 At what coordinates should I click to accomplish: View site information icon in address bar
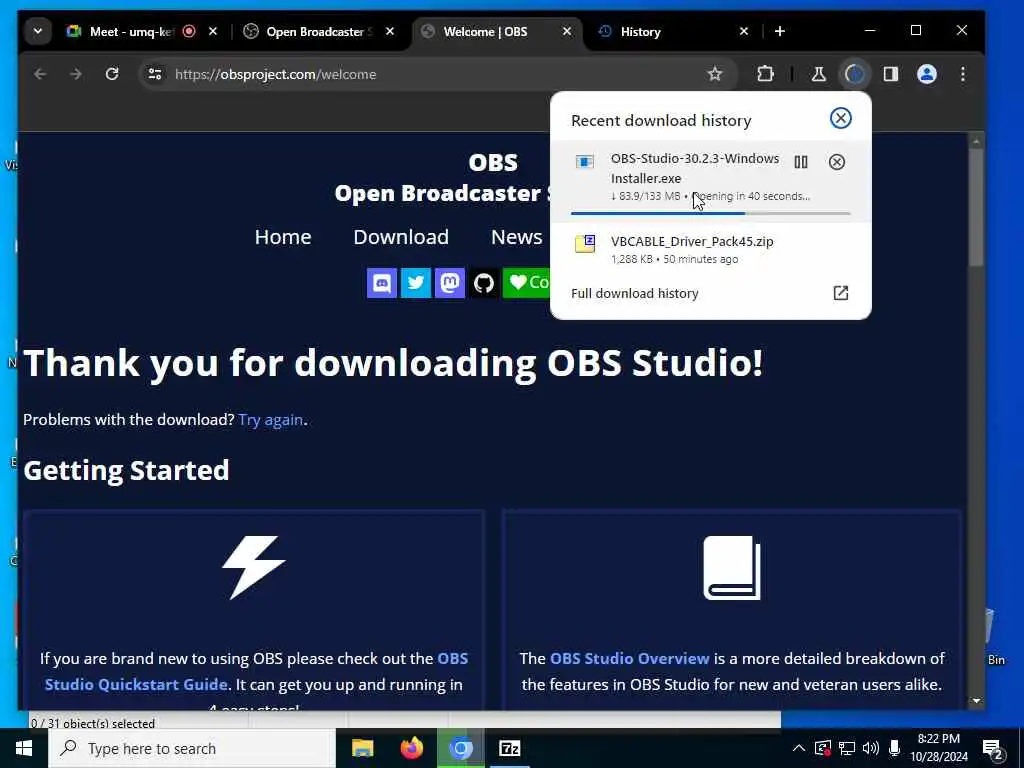click(x=155, y=74)
